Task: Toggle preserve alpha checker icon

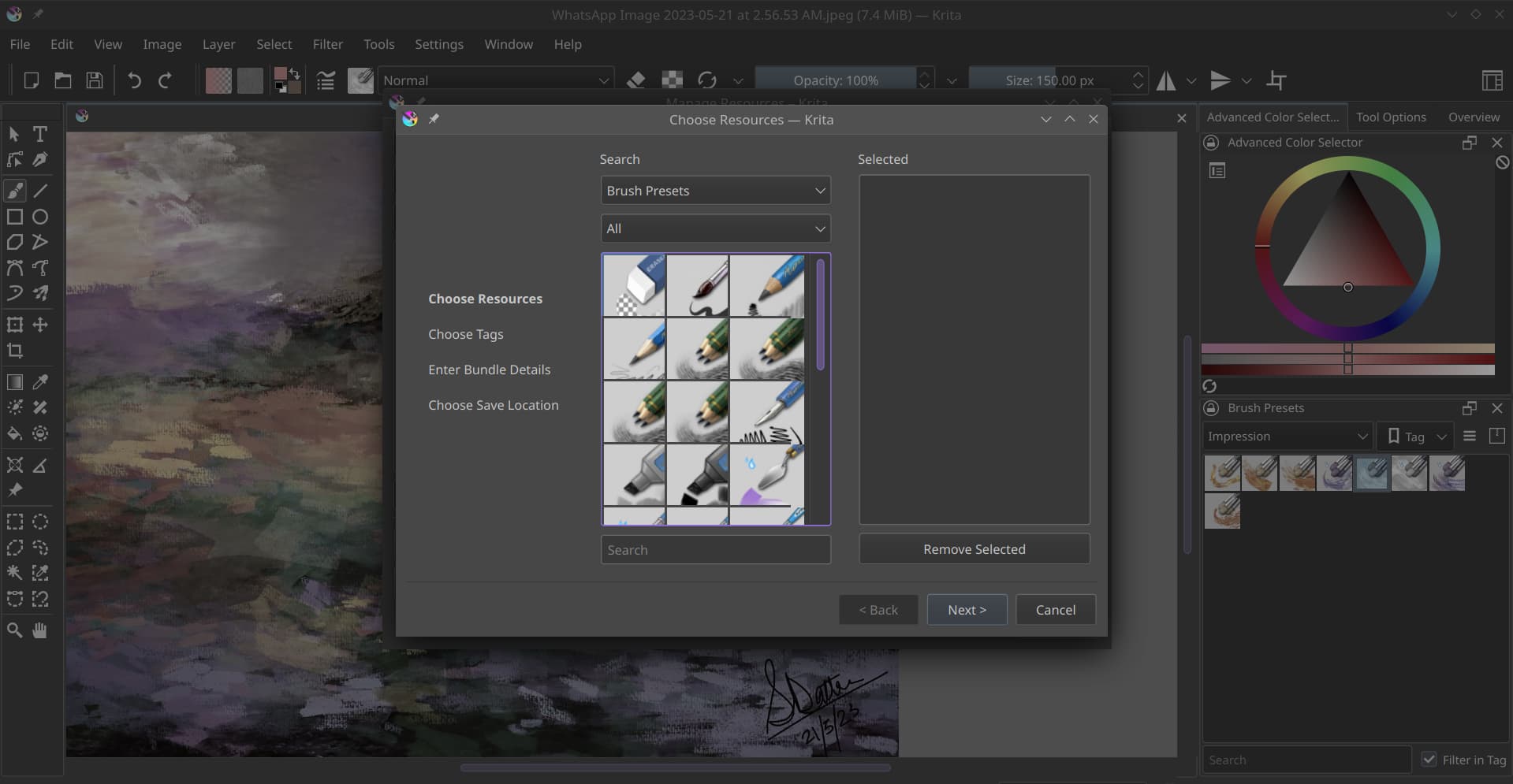Action: point(672,80)
